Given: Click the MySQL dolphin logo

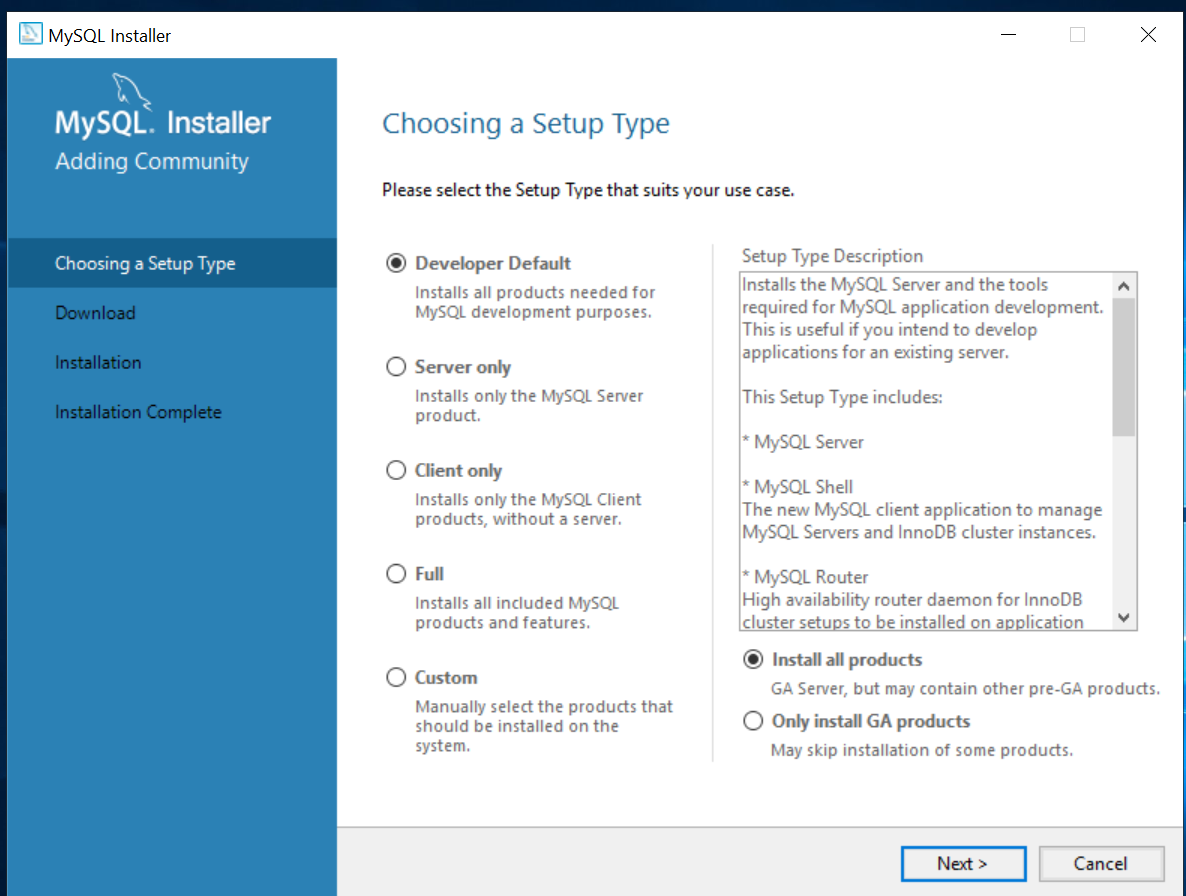Looking at the screenshot, I should (x=132, y=91).
